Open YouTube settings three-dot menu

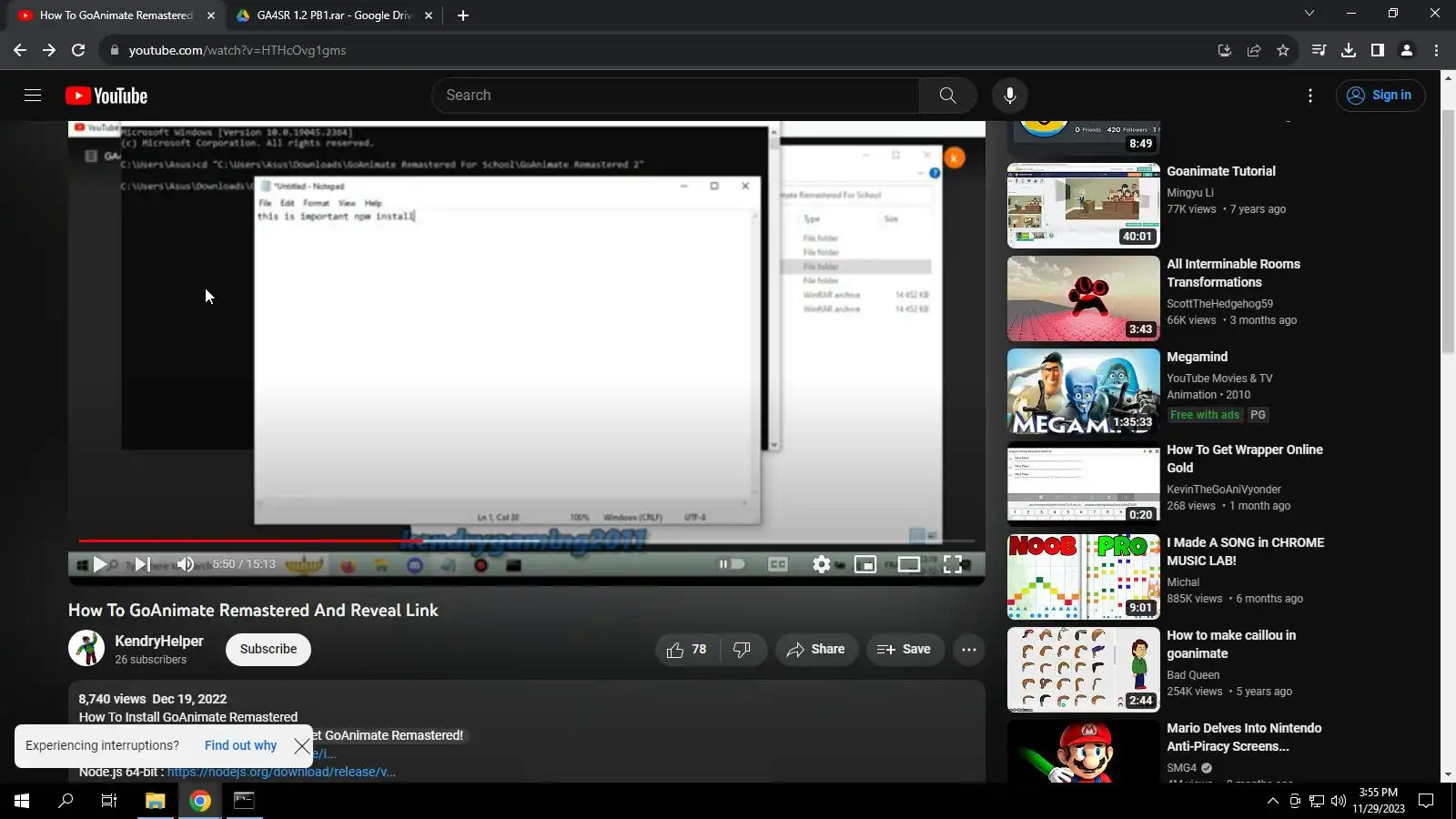1310,96
